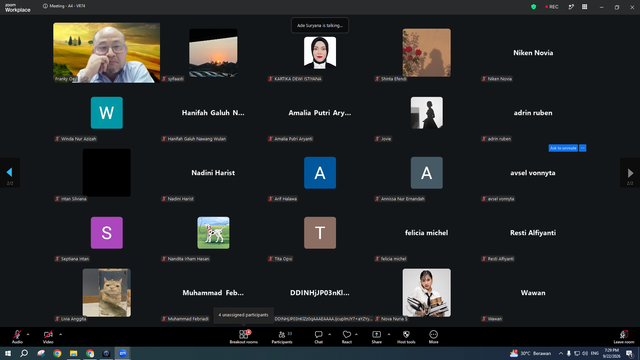Open Breakout rooms panel
The width and height of the screenshot is (640, 360).
[243, 337]
